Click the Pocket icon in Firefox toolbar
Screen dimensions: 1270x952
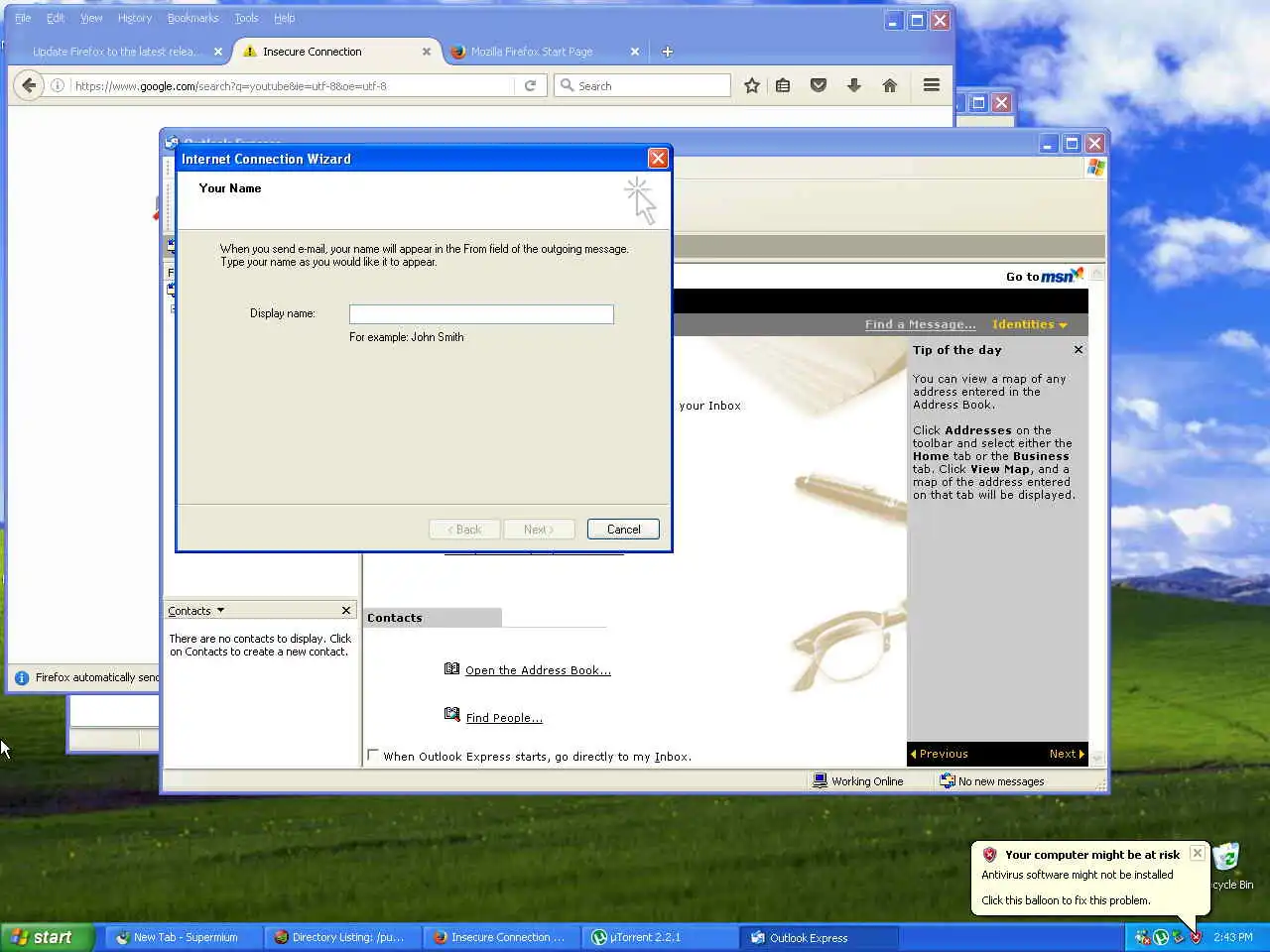click(819, 85)
